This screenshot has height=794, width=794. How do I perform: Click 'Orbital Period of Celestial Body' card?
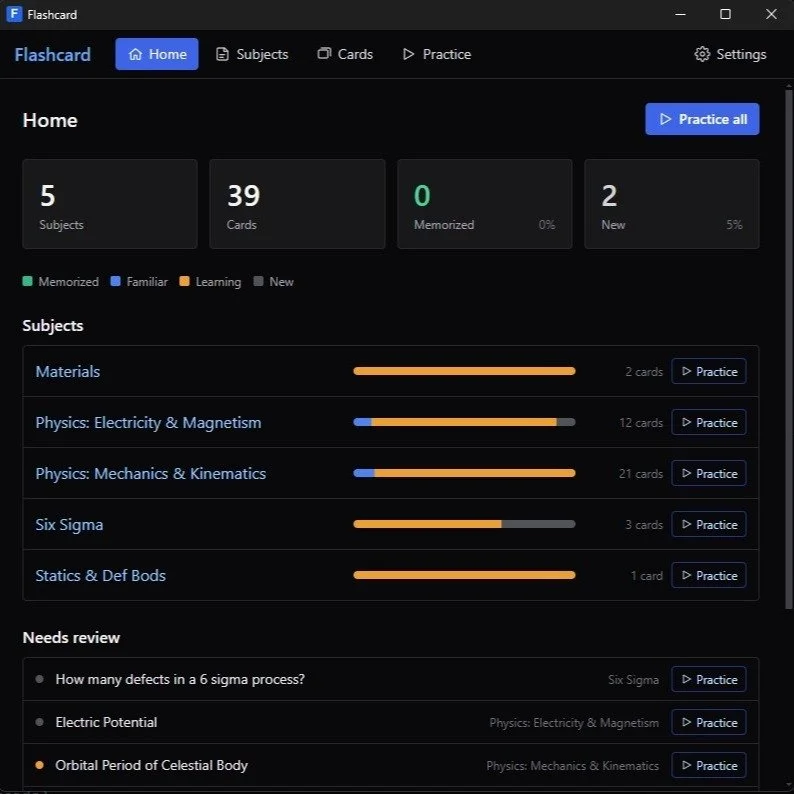[x=151, y=766]
